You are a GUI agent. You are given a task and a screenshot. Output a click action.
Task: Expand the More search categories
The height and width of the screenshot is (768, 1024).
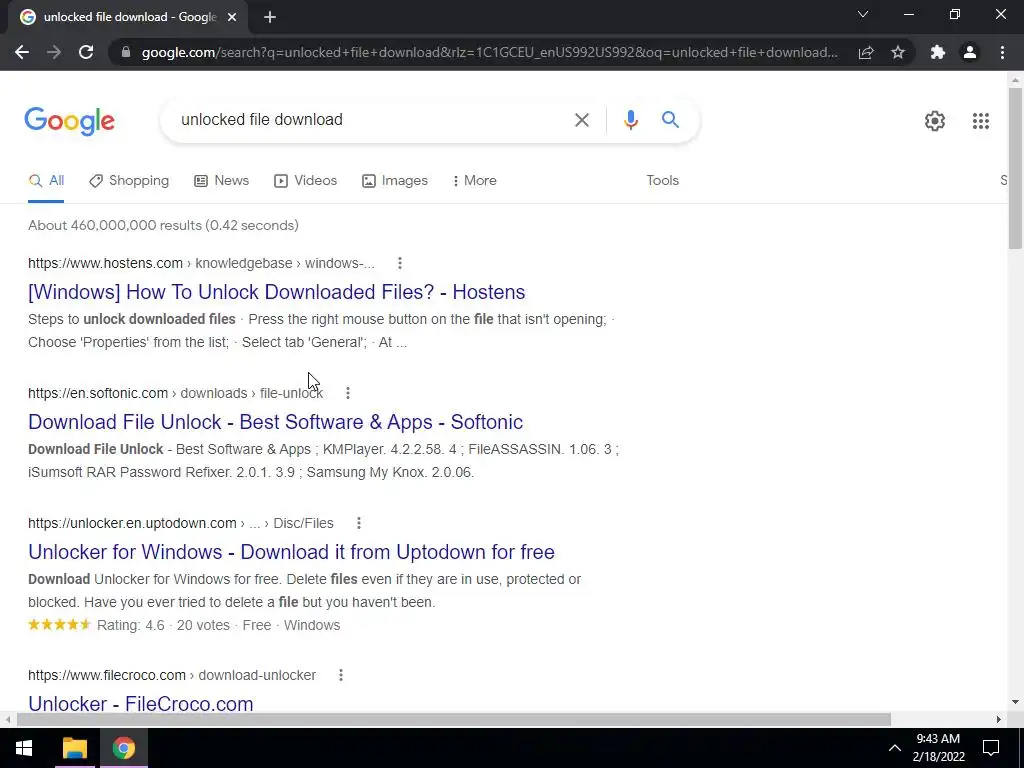pos(475,181)
